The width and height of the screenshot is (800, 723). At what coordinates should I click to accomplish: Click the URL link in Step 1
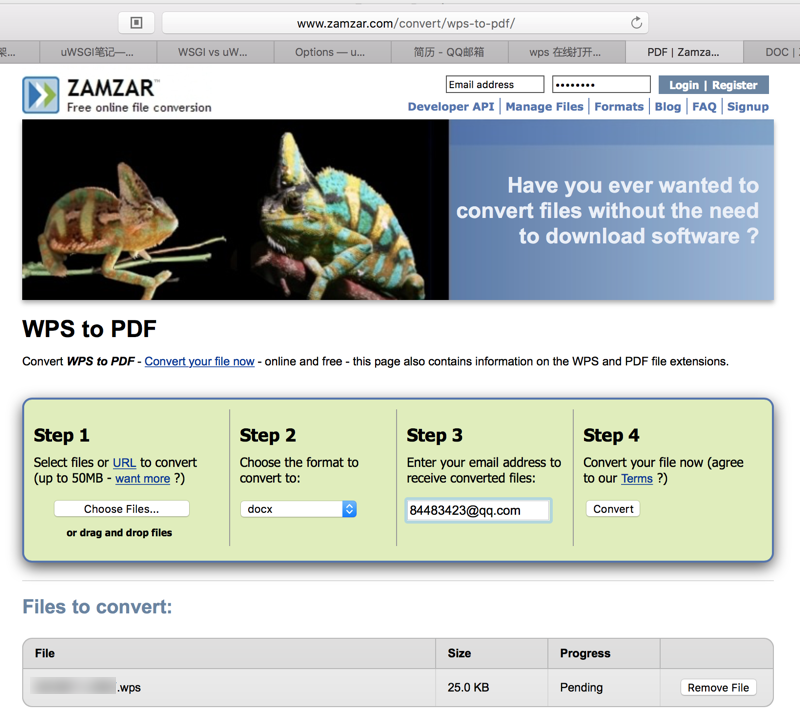pos(124,462)
